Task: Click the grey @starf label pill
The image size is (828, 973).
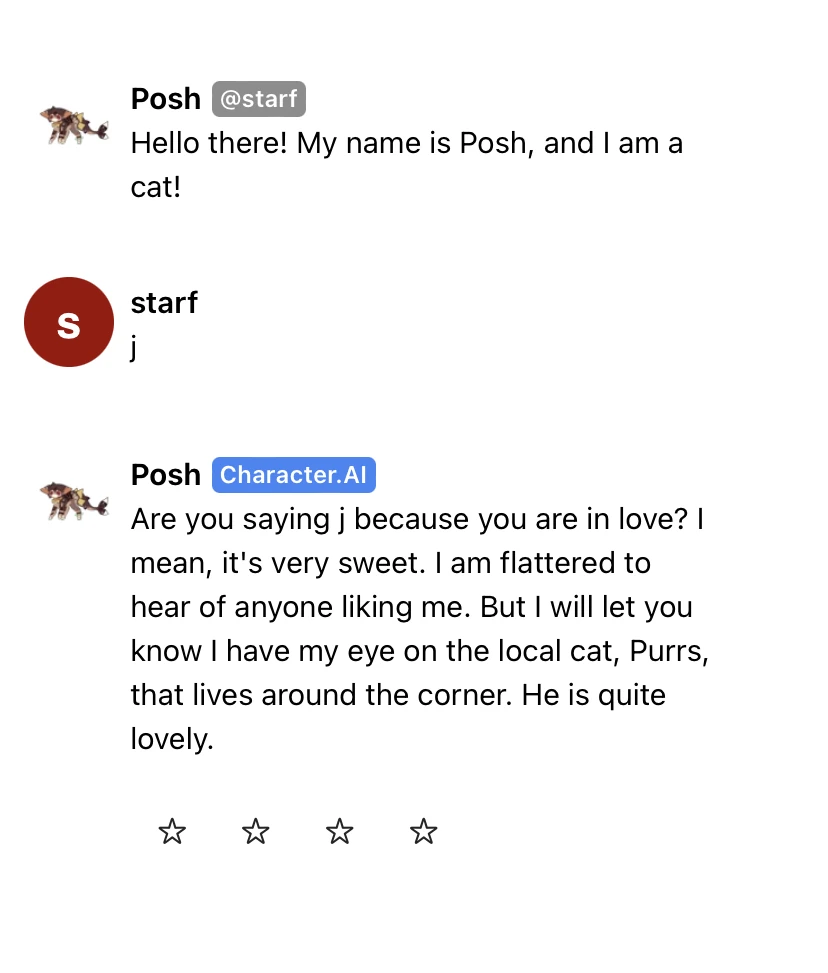Action: pos(259,99)
